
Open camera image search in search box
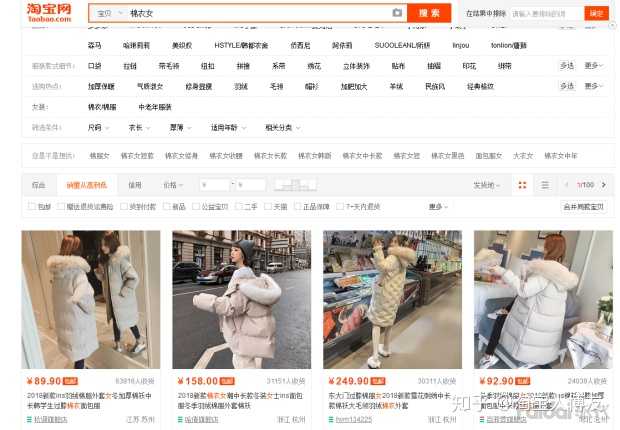tap(397, 13)
